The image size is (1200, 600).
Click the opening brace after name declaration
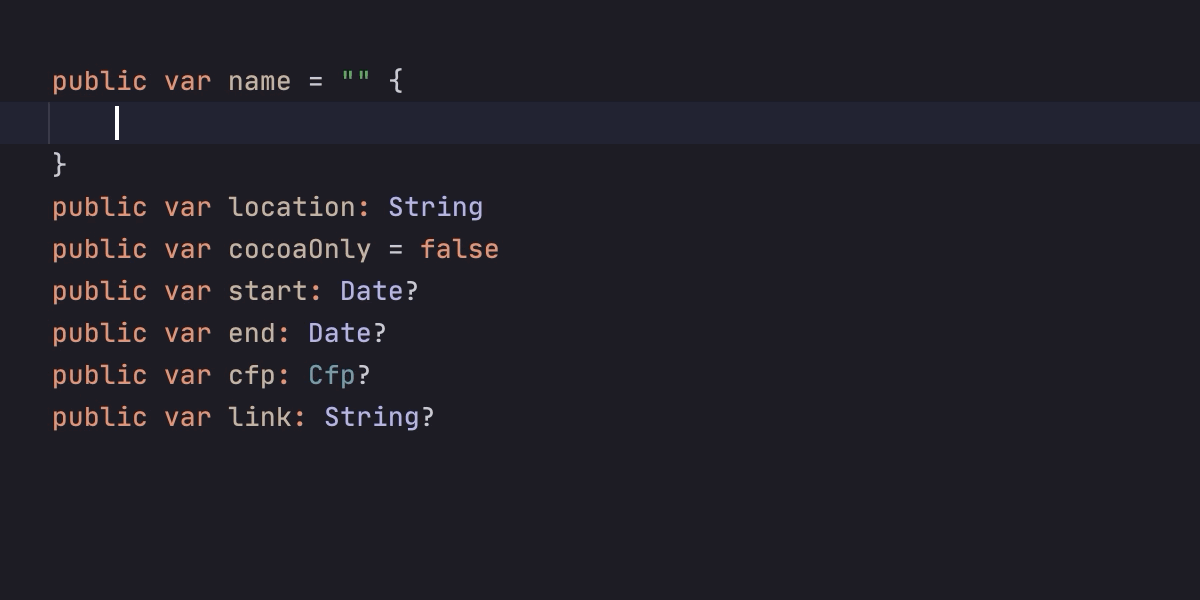[x=396, y=81]
